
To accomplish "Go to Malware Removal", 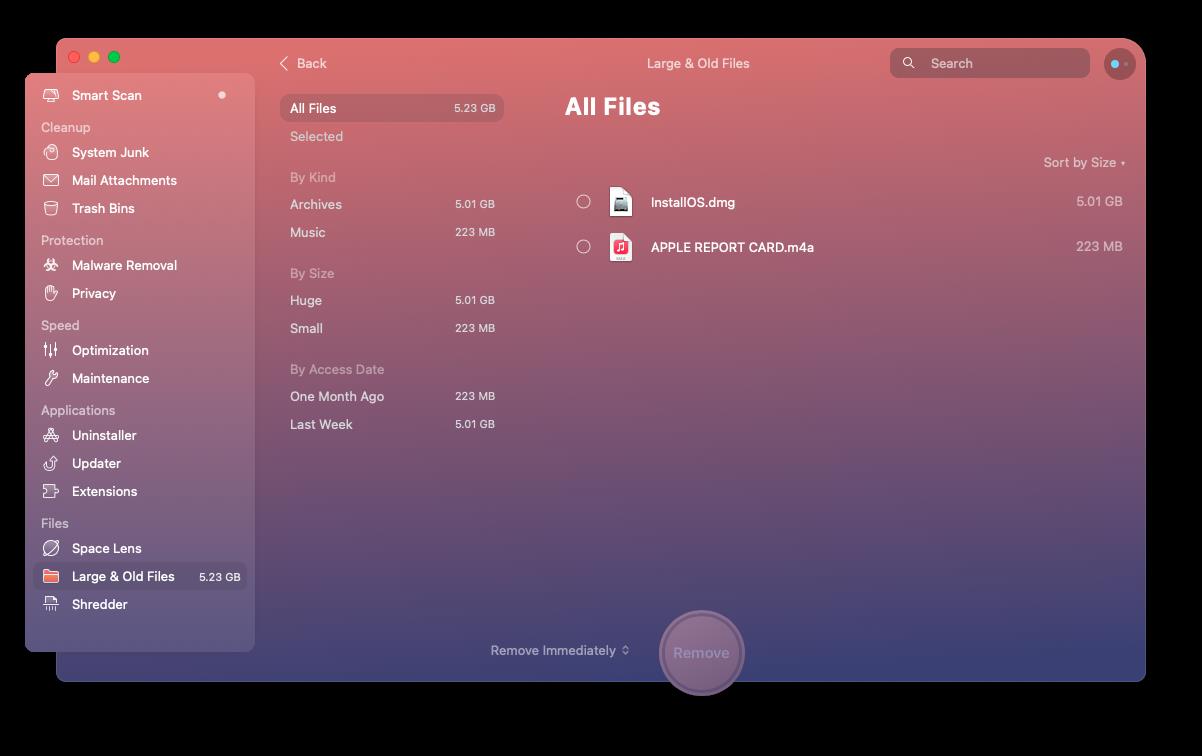I will (x=124, y=265).
